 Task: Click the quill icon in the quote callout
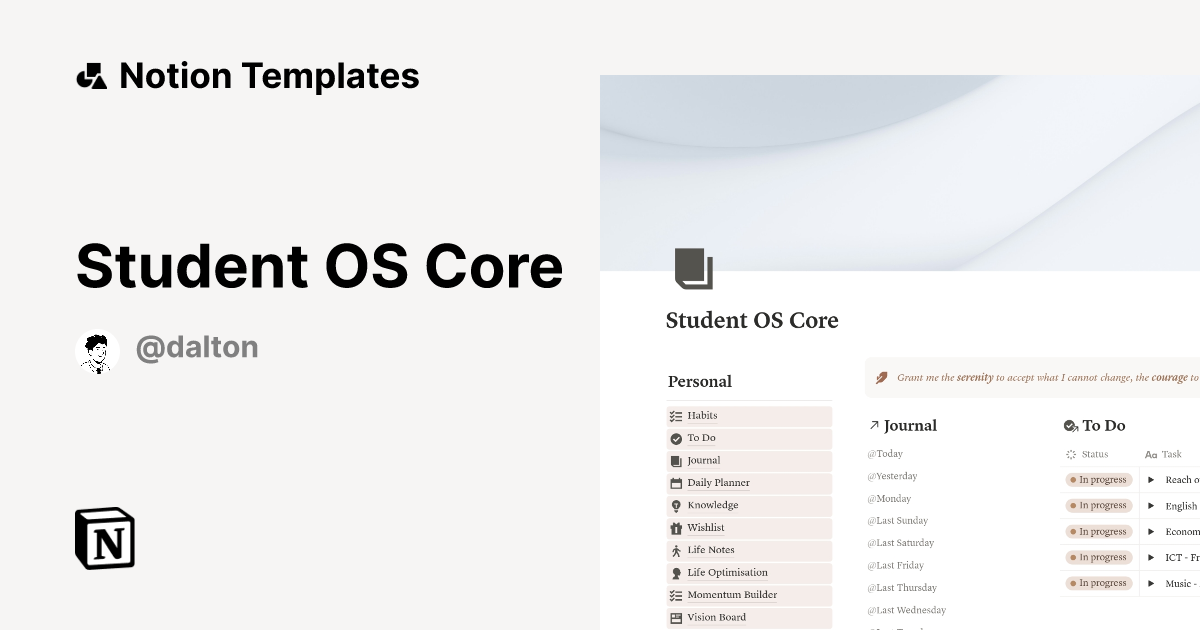(x=881, y=377)
